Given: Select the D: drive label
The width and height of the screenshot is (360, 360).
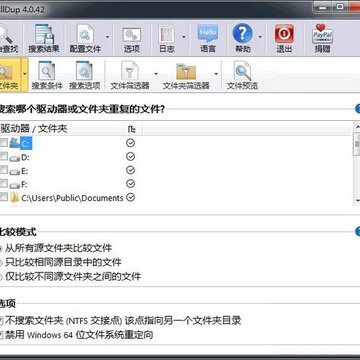Looking at the screenshot, I should coord(25,157).
